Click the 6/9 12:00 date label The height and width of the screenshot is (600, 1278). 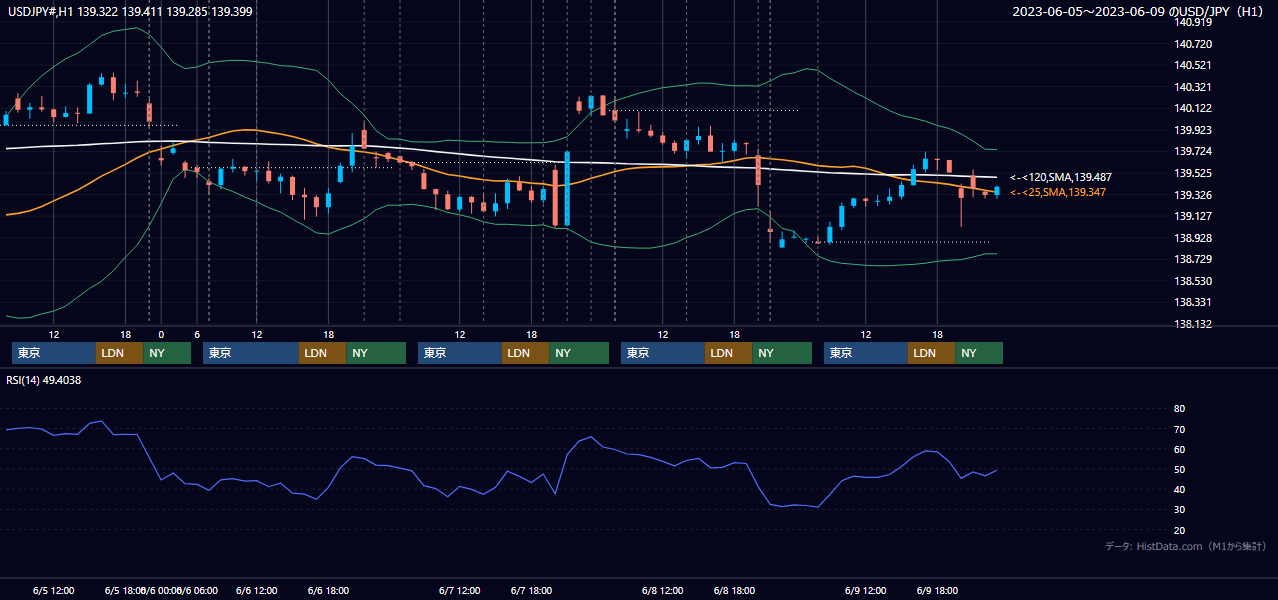pyautogui.click(x=865, y=591)
